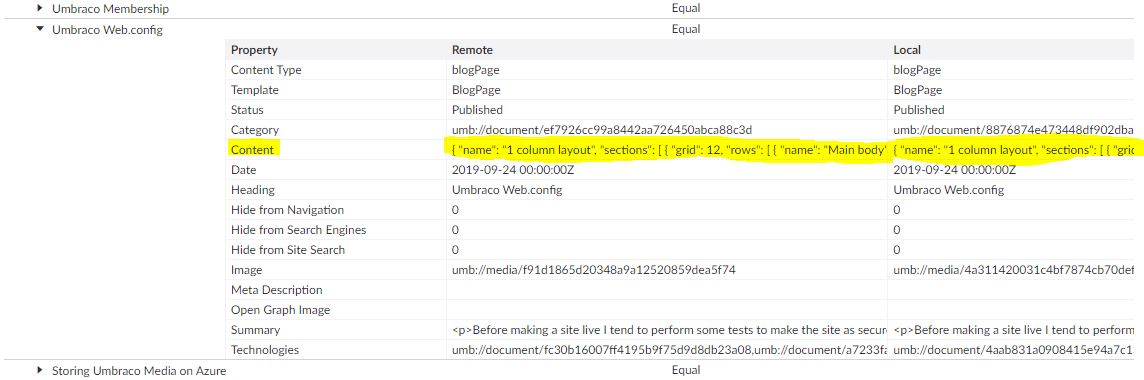Click Remote Summary 'Before making a site live' text

pos(669,330)
